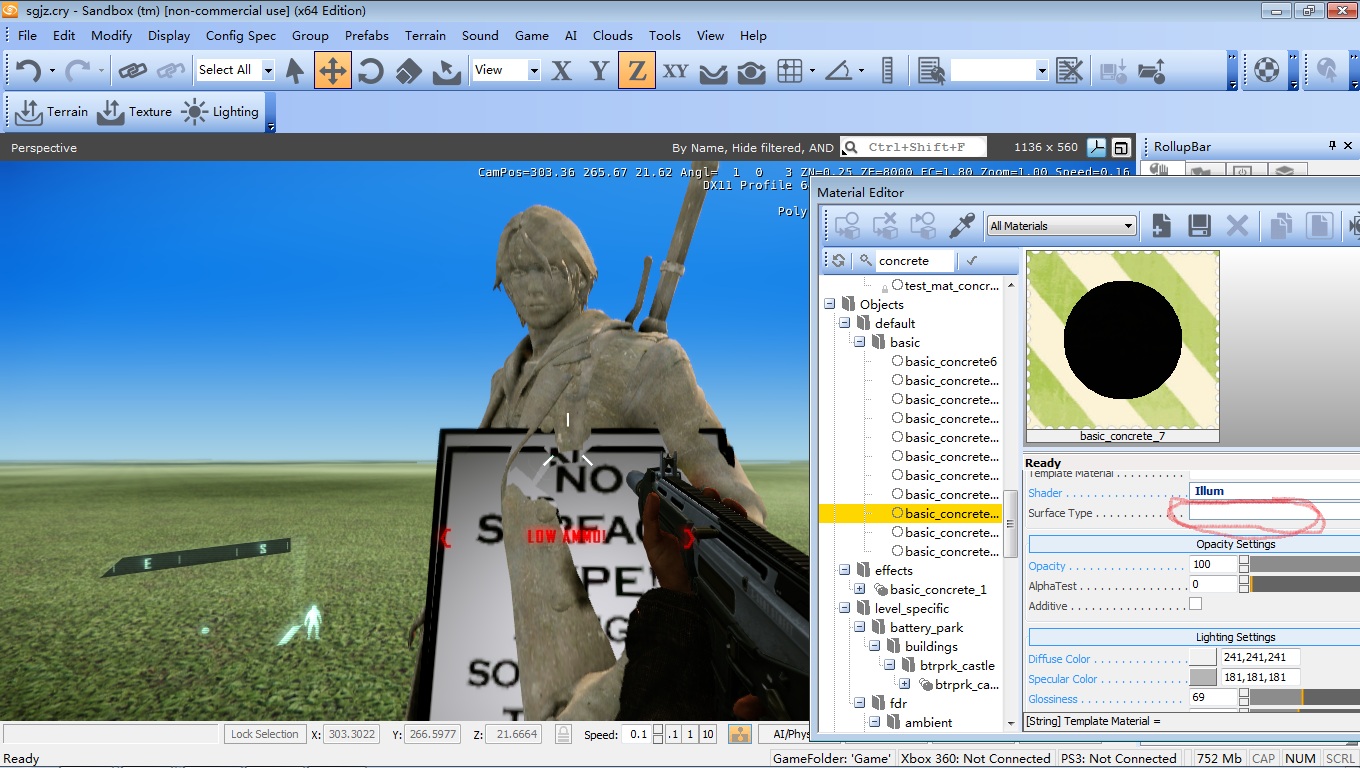
Task: Set speed preset to 10
Action: click(708, 734)
